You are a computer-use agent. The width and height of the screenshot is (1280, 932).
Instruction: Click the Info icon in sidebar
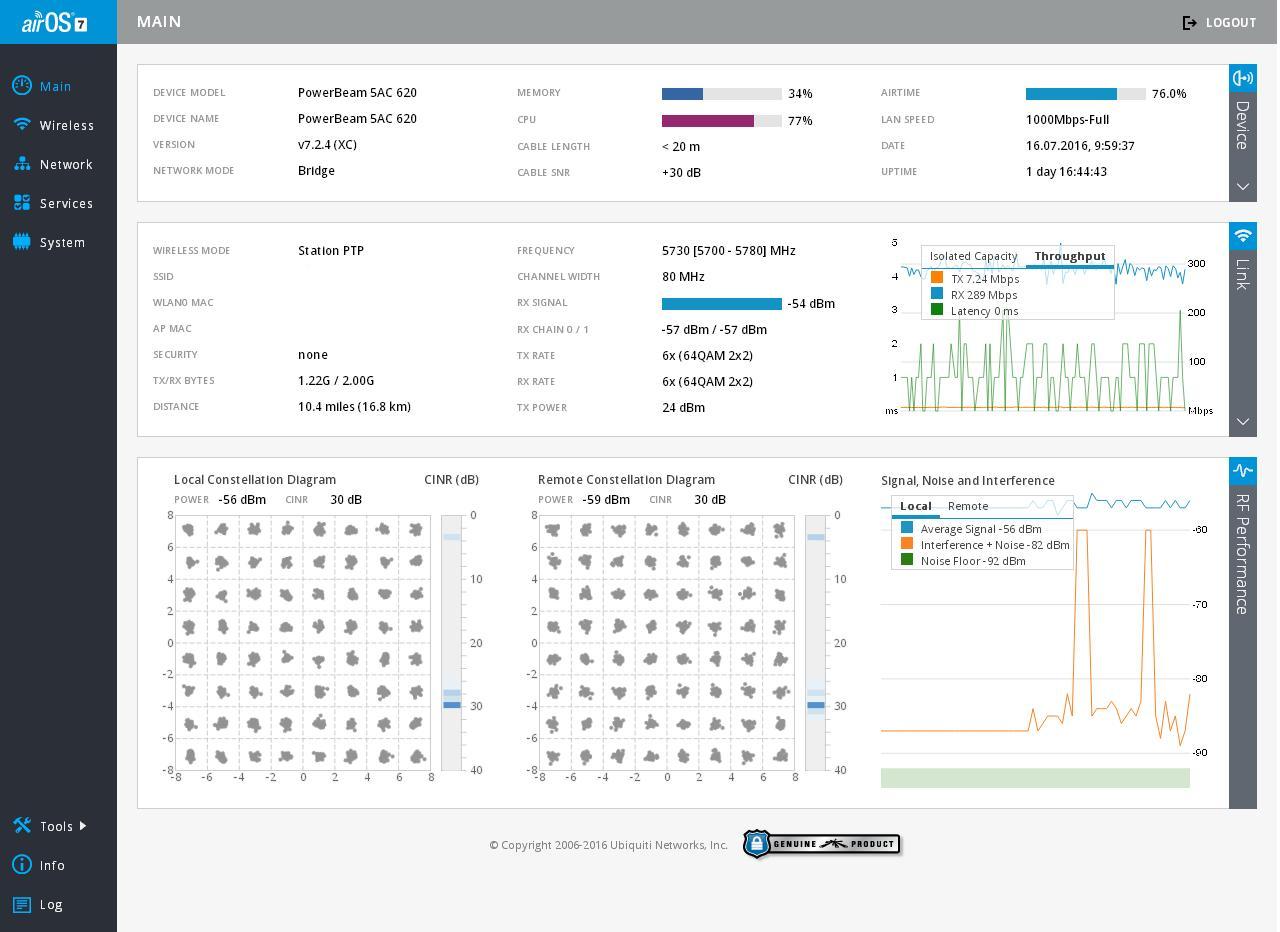[x=22, y=865]
